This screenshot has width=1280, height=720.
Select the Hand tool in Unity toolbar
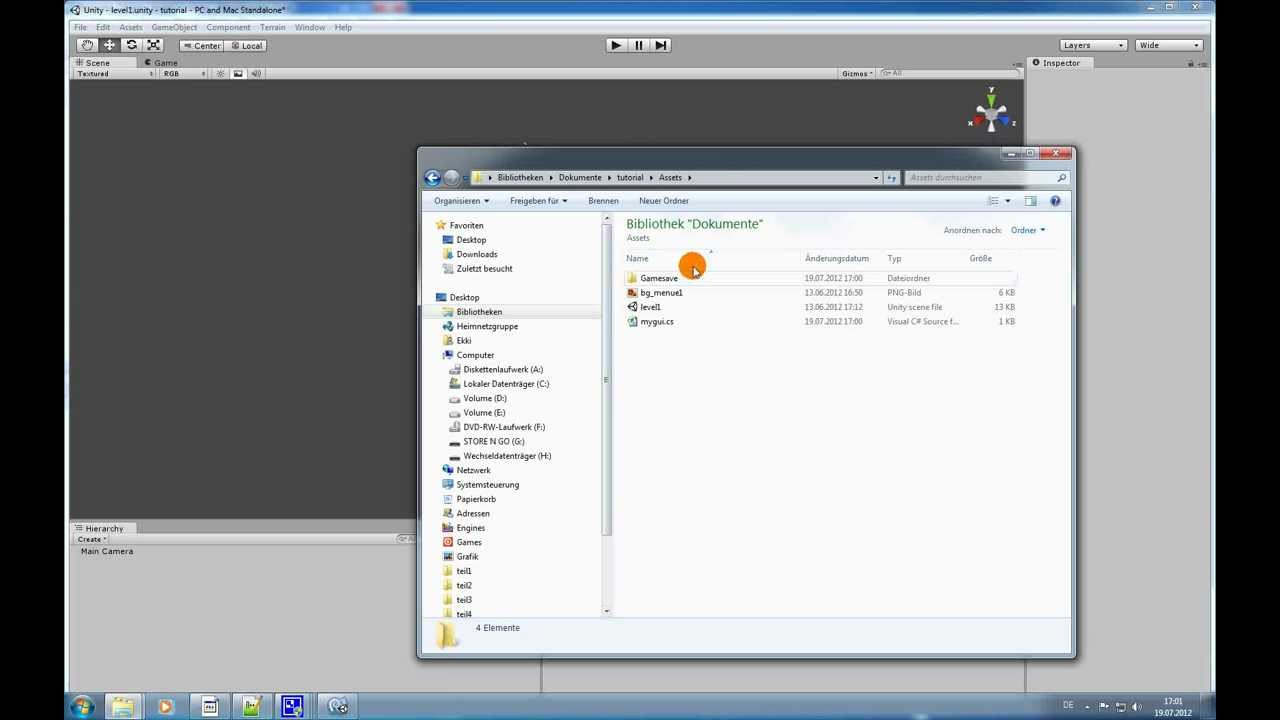tap(87, 45)
